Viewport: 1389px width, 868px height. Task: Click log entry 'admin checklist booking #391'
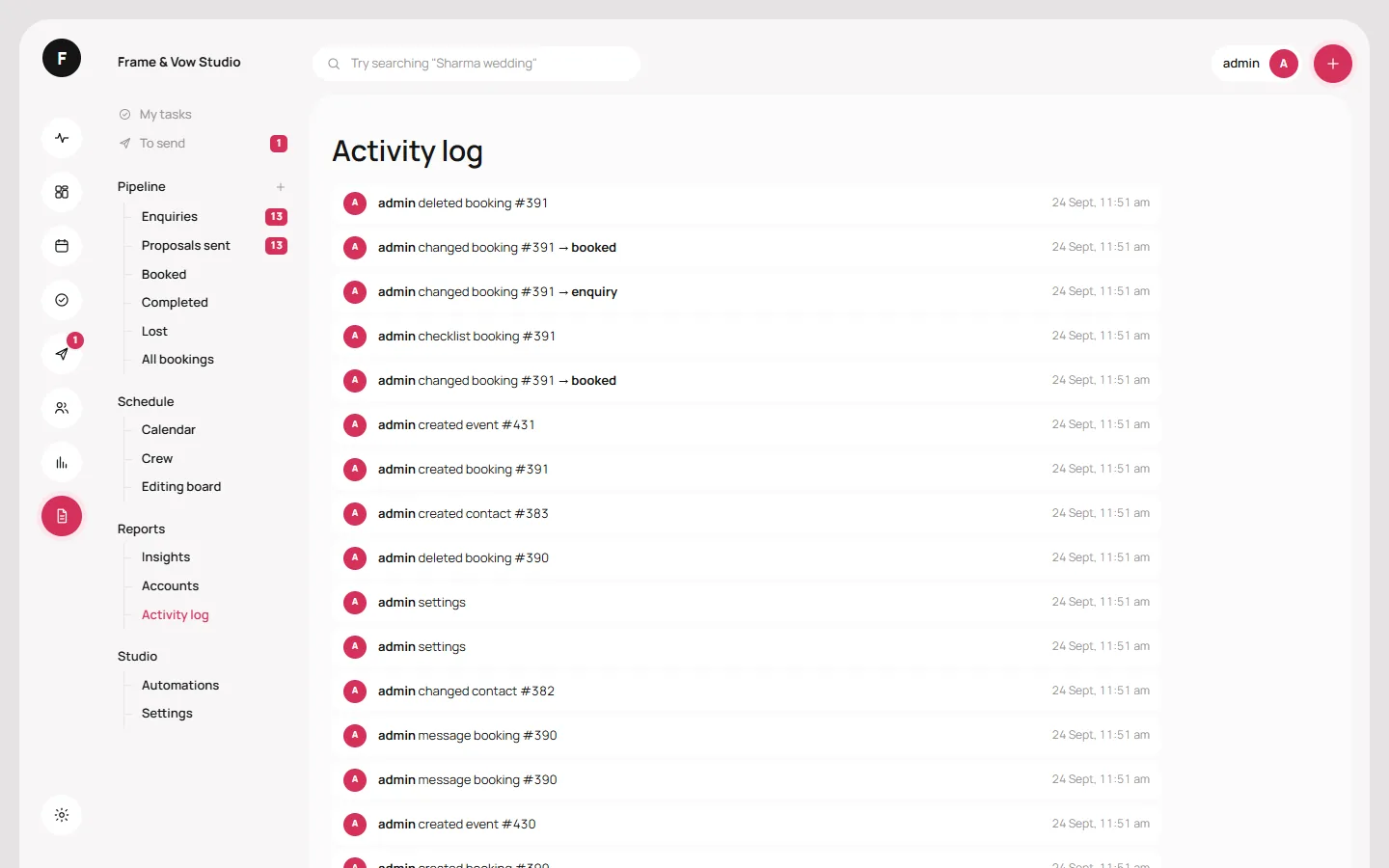coord(747,336)
